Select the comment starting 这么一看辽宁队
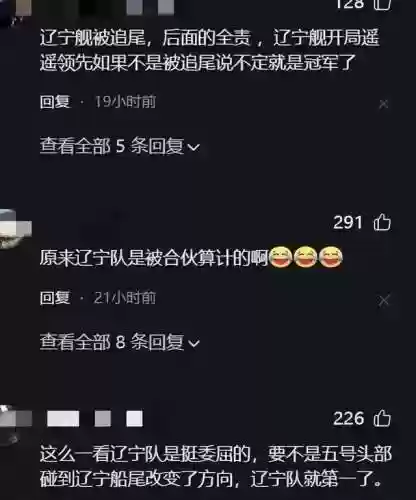 (x=215, y=466)
